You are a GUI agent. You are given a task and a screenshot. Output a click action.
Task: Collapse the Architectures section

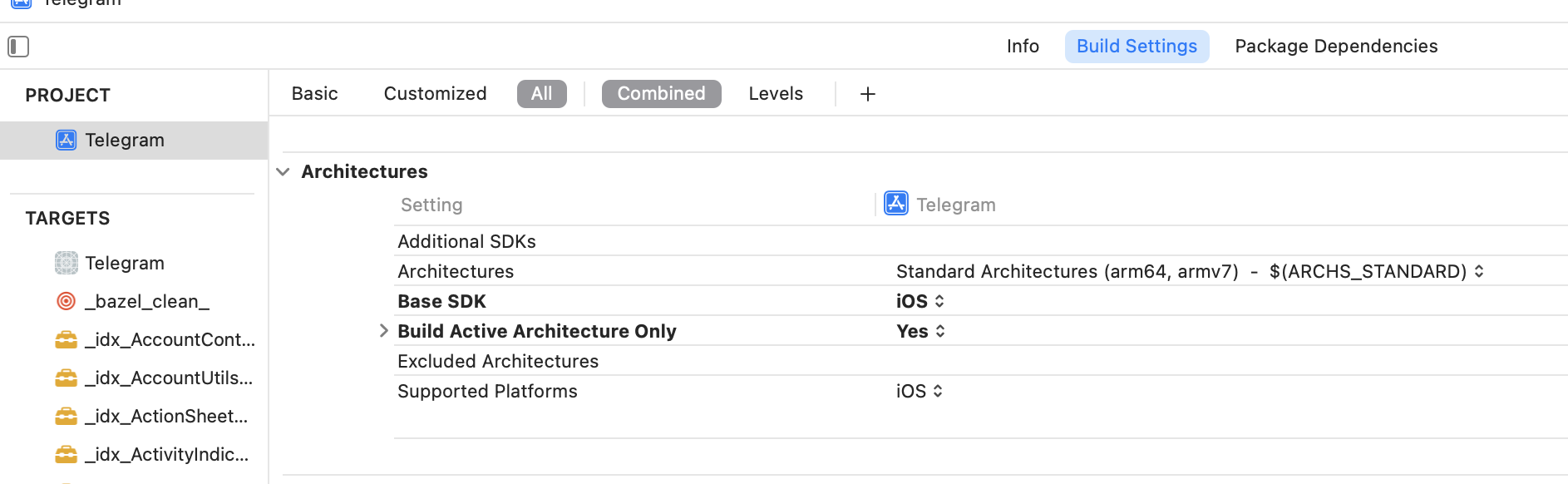[283, 172]
